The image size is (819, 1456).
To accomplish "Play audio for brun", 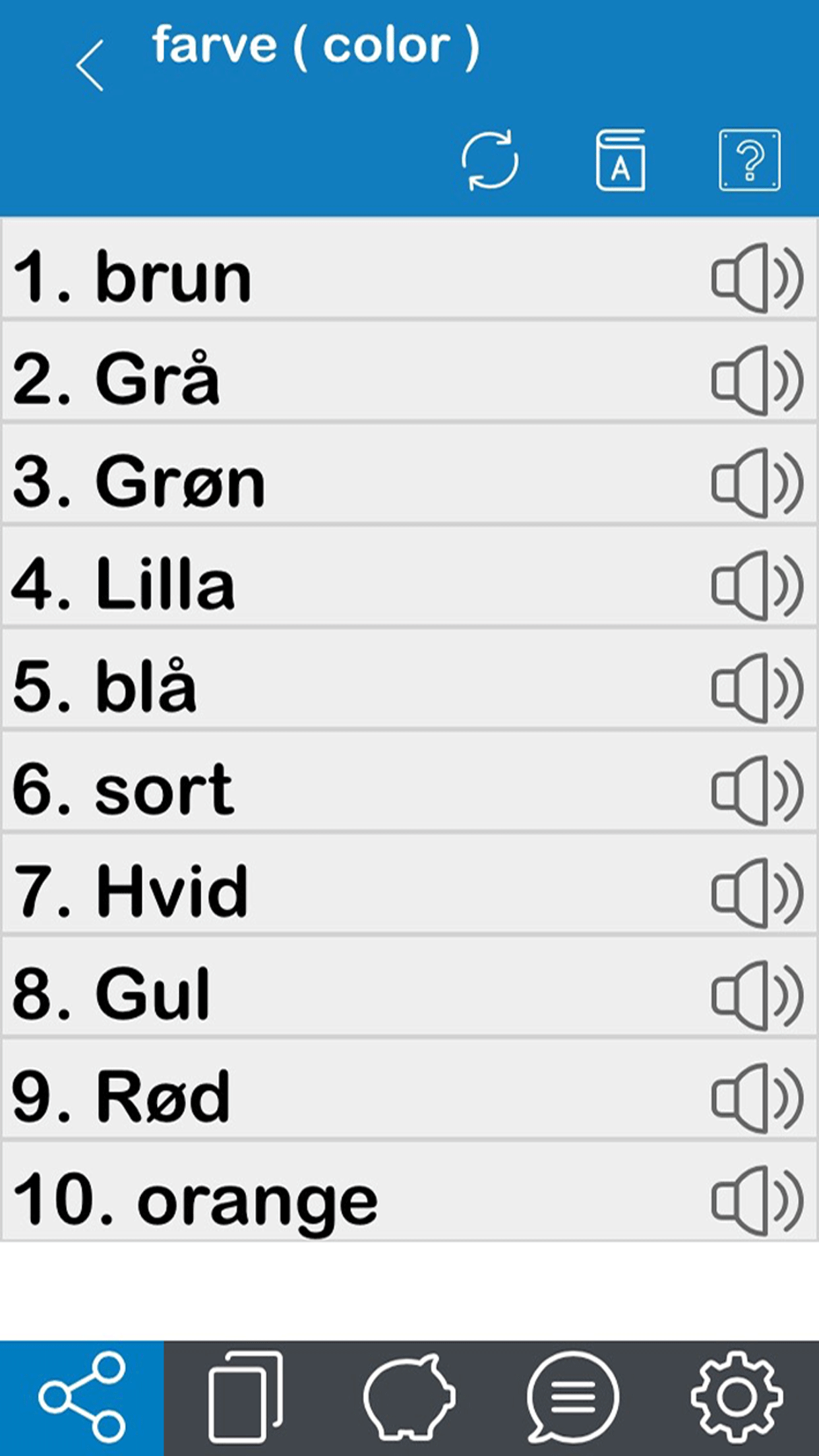I will pos(757,278).
